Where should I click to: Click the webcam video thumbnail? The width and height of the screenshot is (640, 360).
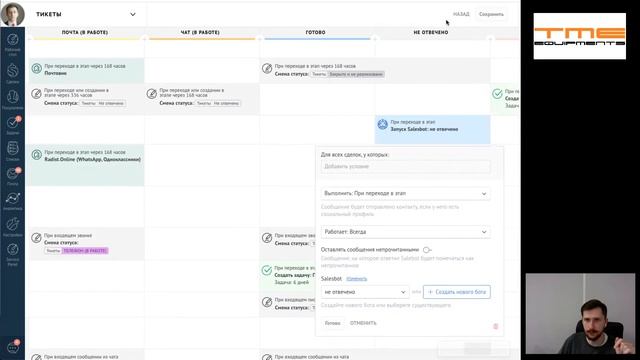click(580, 313)
